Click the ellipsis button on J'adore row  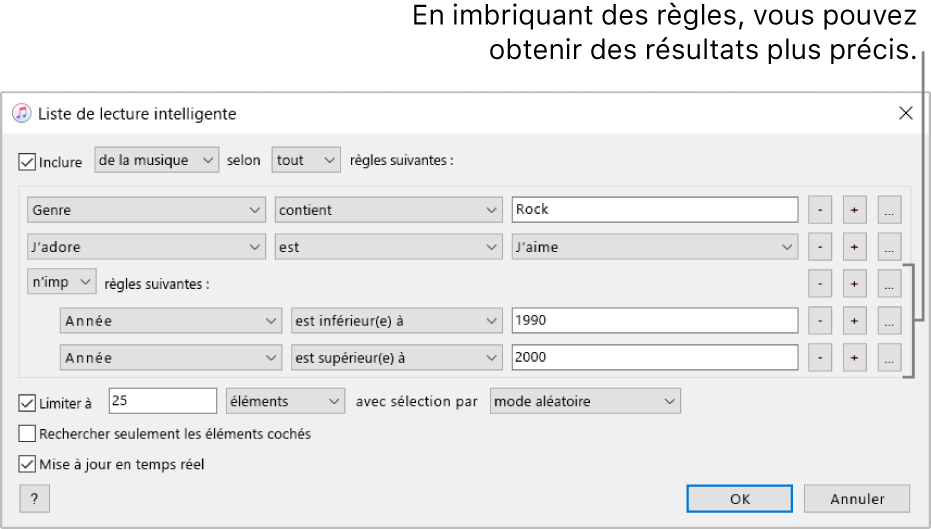tap(889, 247)
